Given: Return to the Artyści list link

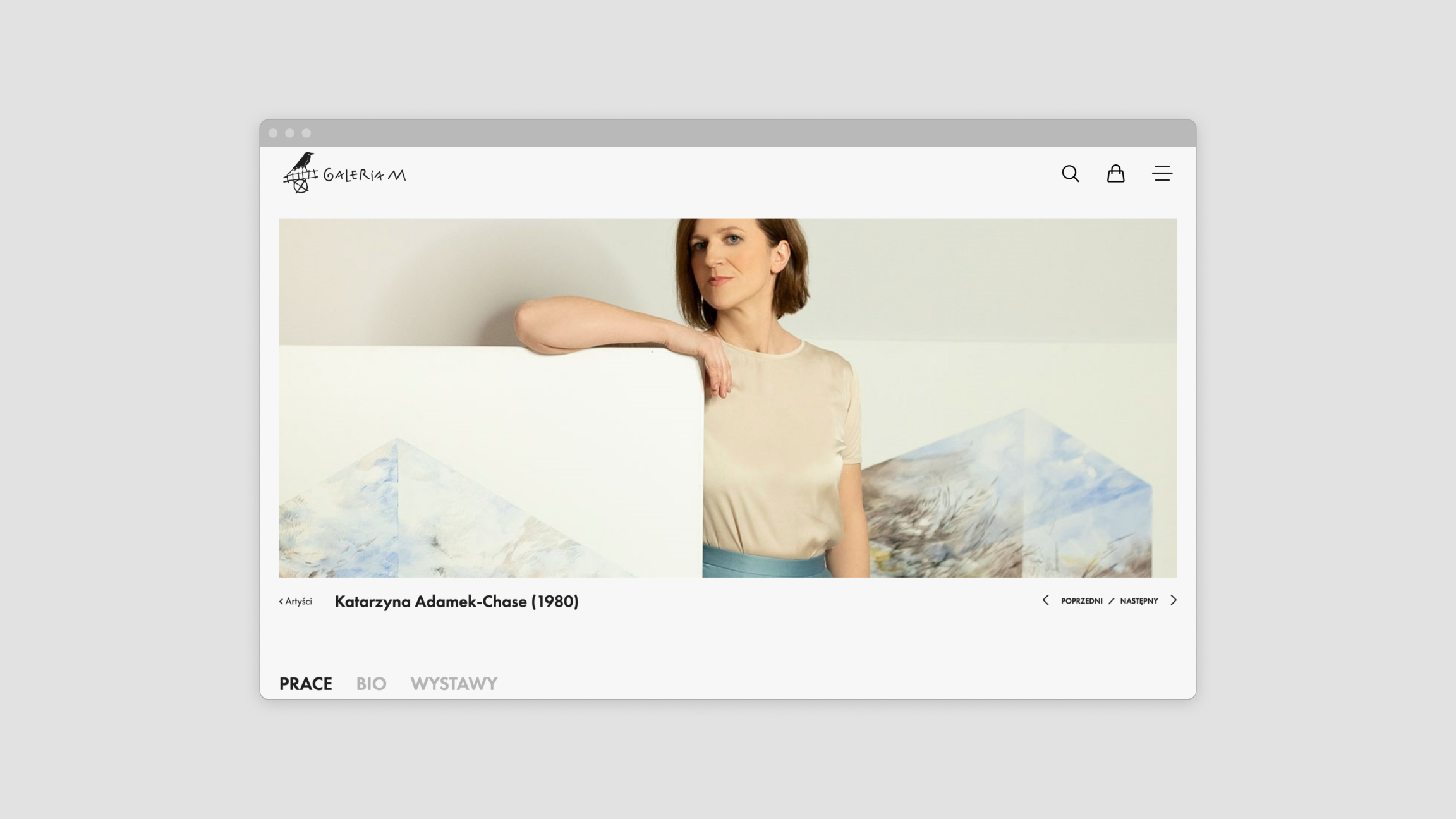Looking at the screenshot, I should tap(296, 601).
